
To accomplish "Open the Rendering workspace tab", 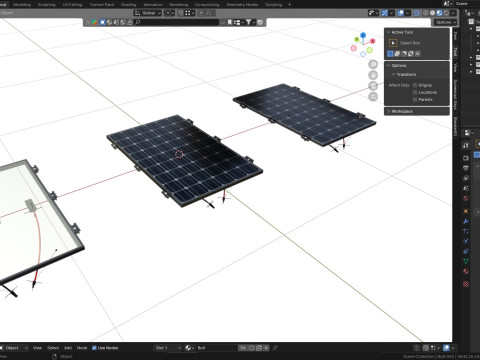I will 178,5.
